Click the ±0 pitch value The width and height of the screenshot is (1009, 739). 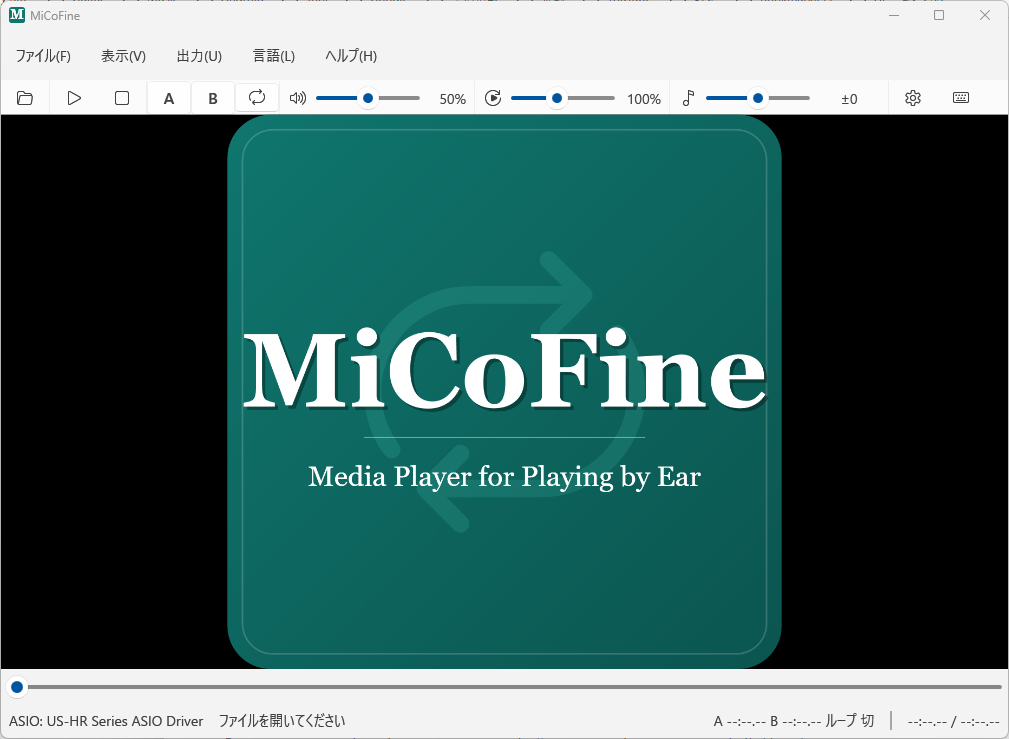coord(849,99)
